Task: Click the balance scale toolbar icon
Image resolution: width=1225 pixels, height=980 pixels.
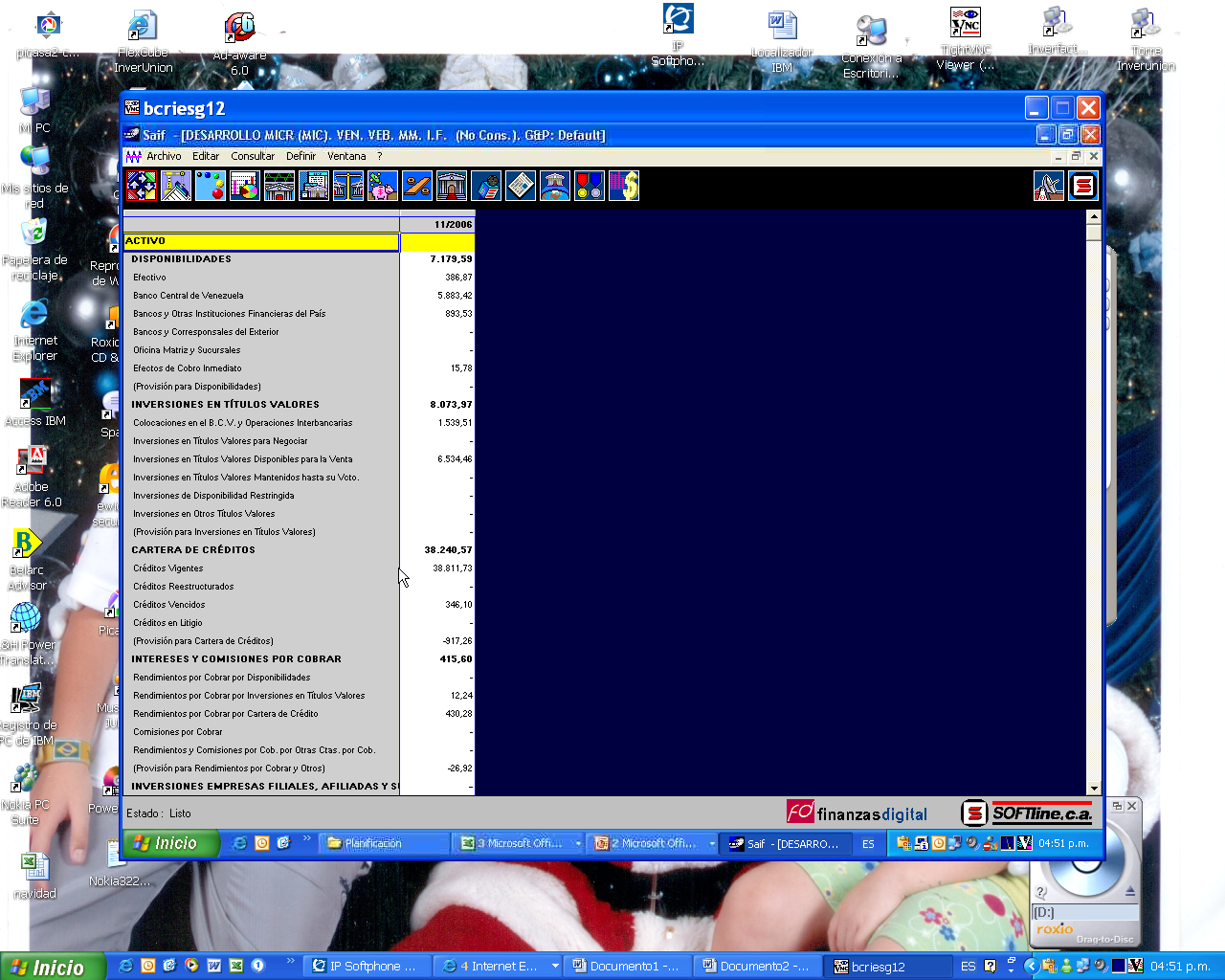Action: [348, 186]
